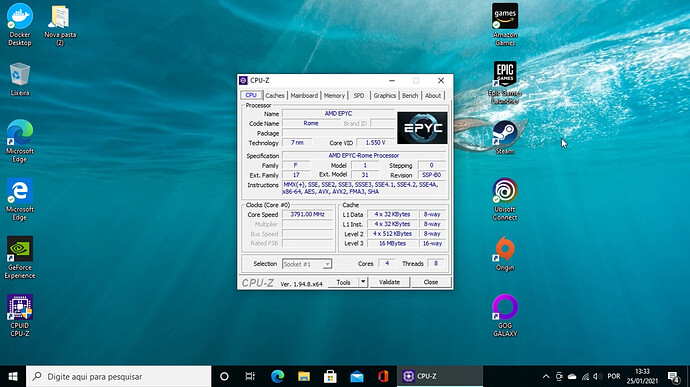690x387 pixels.
Task: Click the SSP-B0 revision value
Action: point(431,175)
